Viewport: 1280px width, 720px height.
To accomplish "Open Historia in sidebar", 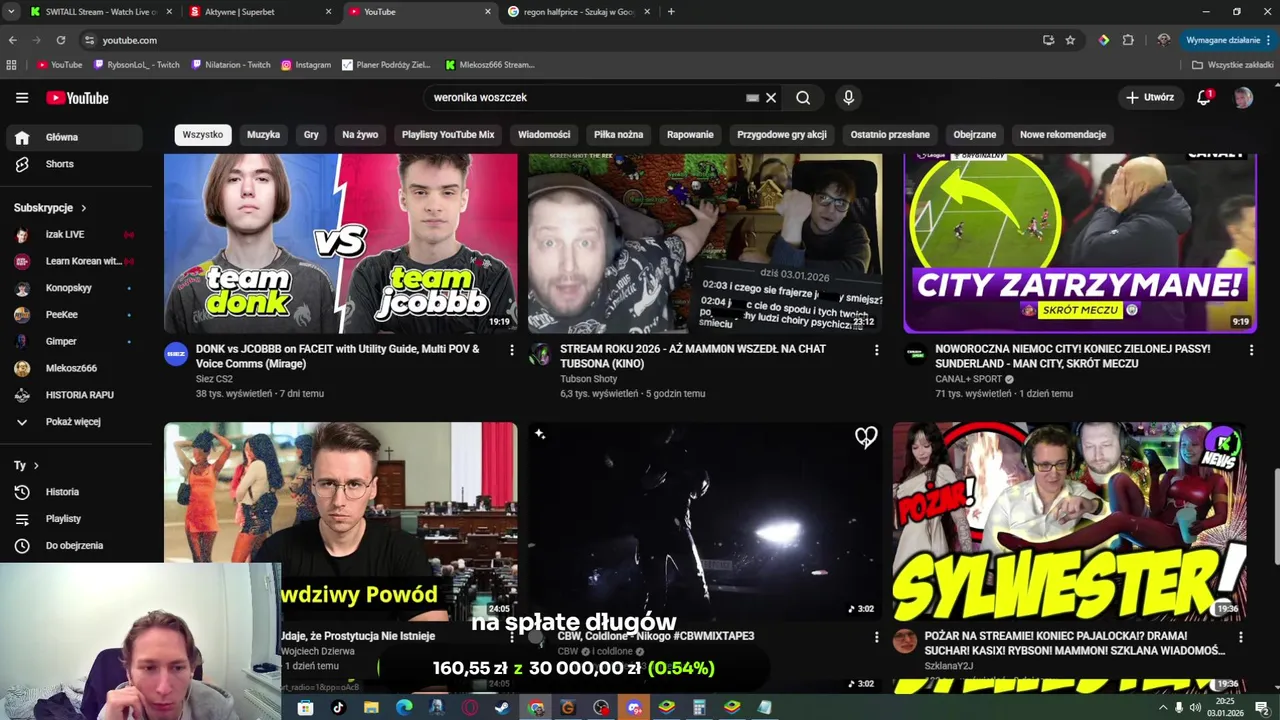I will 72,492.
